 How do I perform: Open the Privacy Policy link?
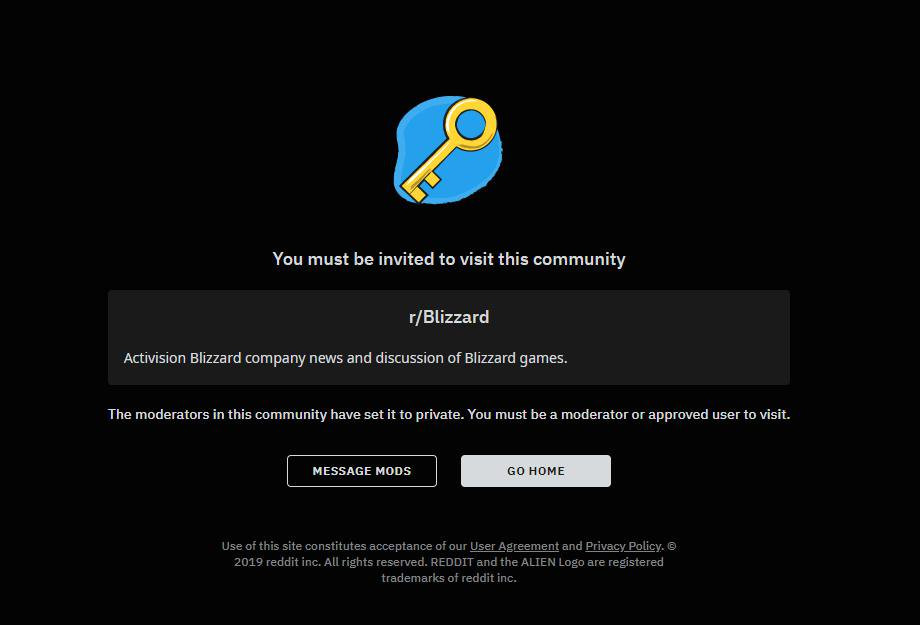(x=623, y=546)
